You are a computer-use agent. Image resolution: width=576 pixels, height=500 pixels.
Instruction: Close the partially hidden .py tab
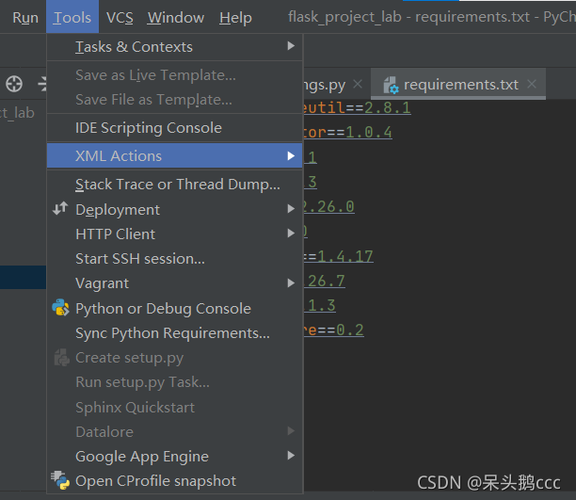[357, 84]
